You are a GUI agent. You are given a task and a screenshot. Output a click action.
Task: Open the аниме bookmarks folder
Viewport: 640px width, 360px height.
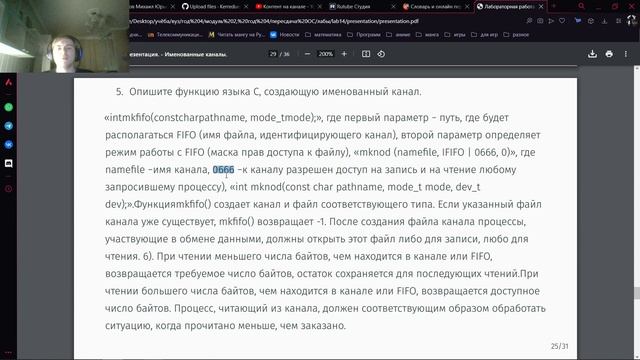398,35
